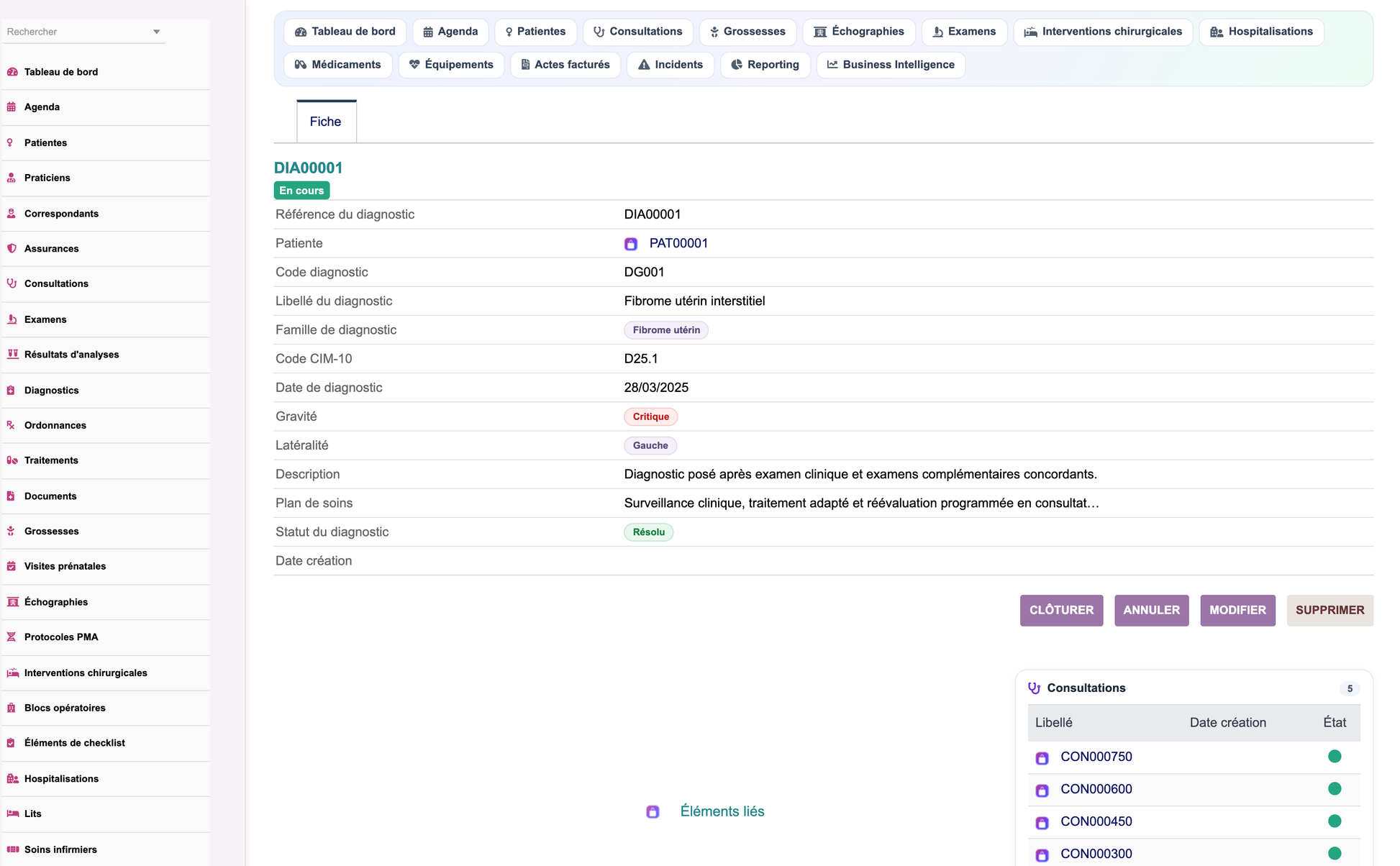Open Grossesses in top navigation
This screenshot has height=866, width=1400.
click(747, 32)
